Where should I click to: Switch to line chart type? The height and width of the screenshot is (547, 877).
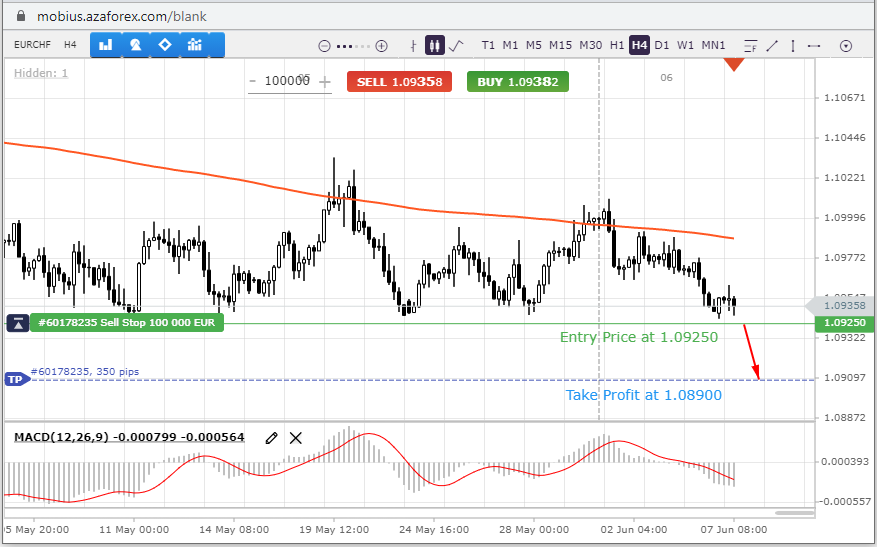click(x=456, y=46)
